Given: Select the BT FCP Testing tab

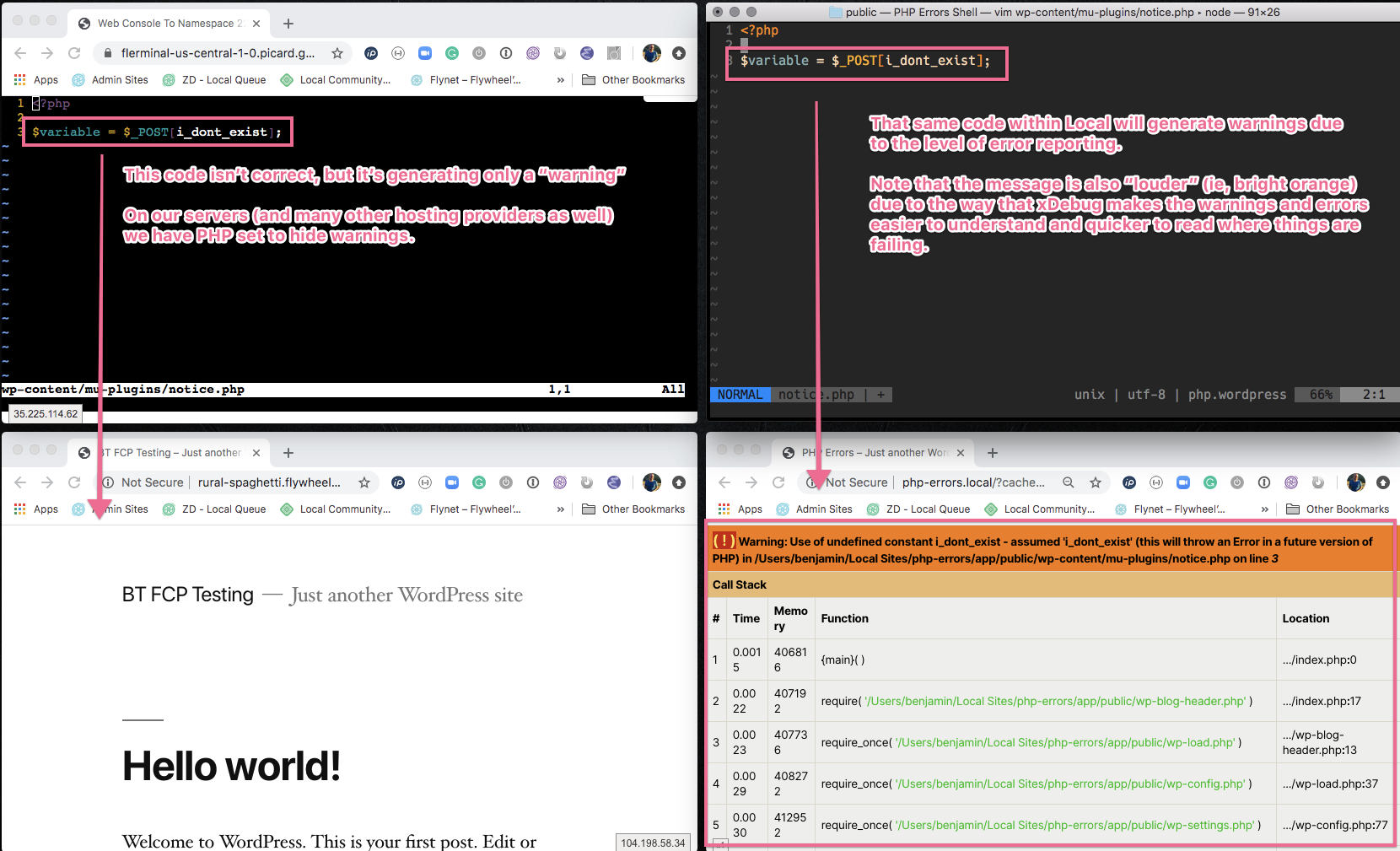Looking at the screenshot, I should point(170,453).
